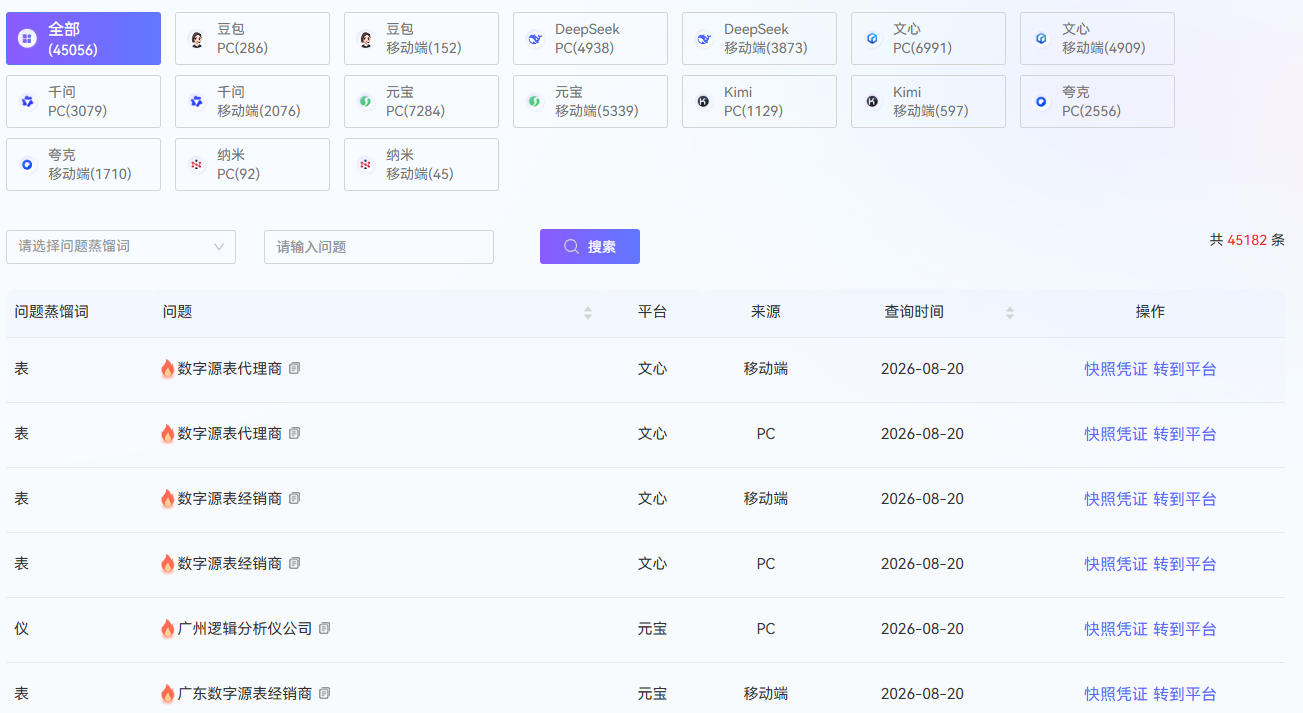Click the 全部 grid icon
The width and height of the screenshot is (1303, 713).
28,39
